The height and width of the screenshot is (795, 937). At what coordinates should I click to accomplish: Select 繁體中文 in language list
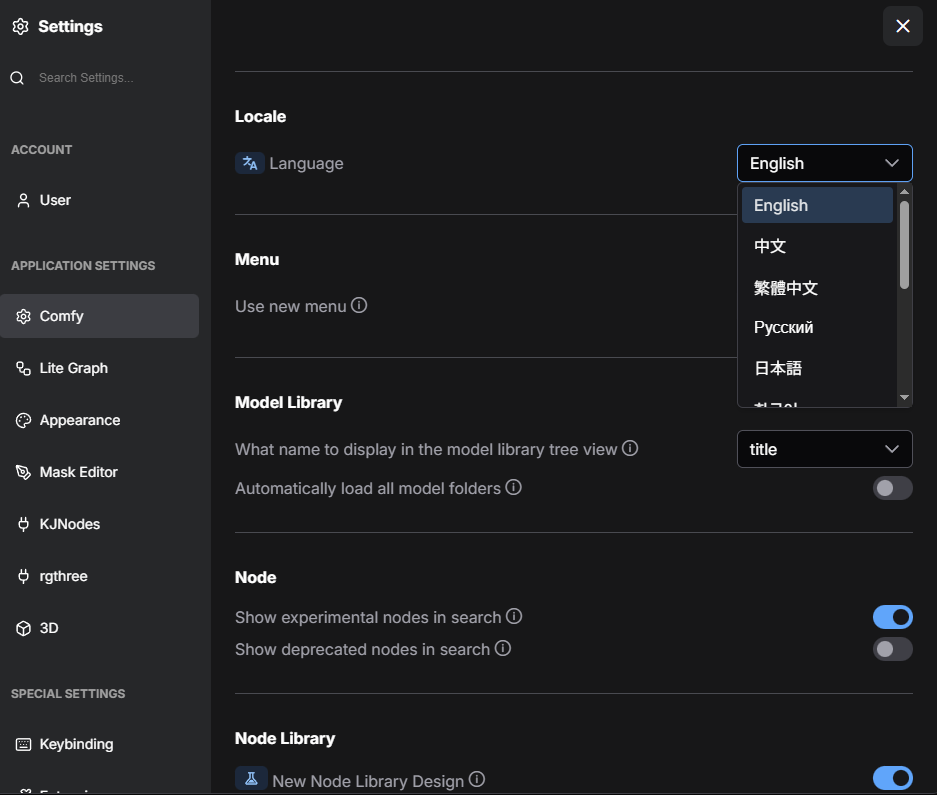(817, 288)
